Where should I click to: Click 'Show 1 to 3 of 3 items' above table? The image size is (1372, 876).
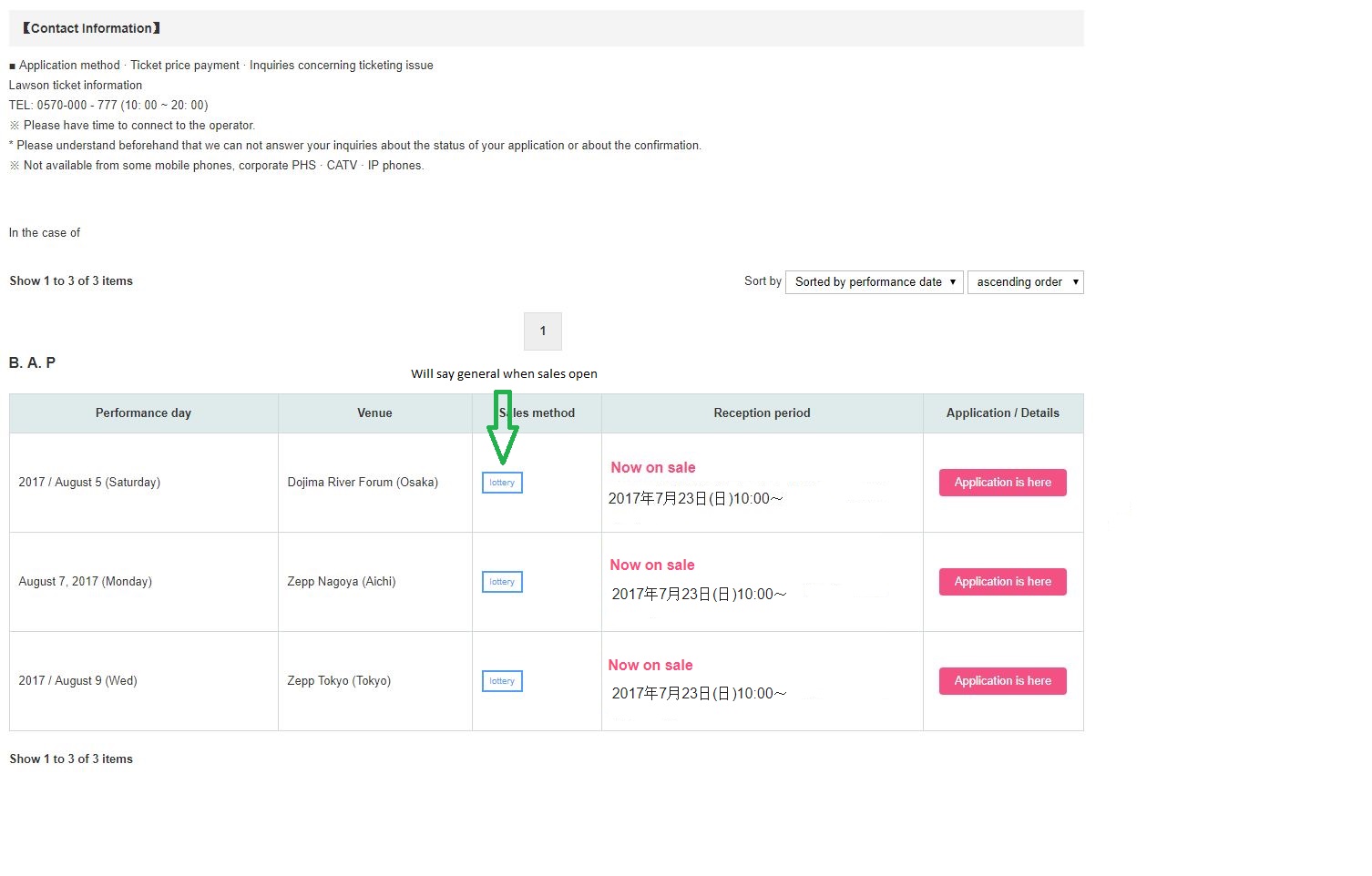[71, 281]
